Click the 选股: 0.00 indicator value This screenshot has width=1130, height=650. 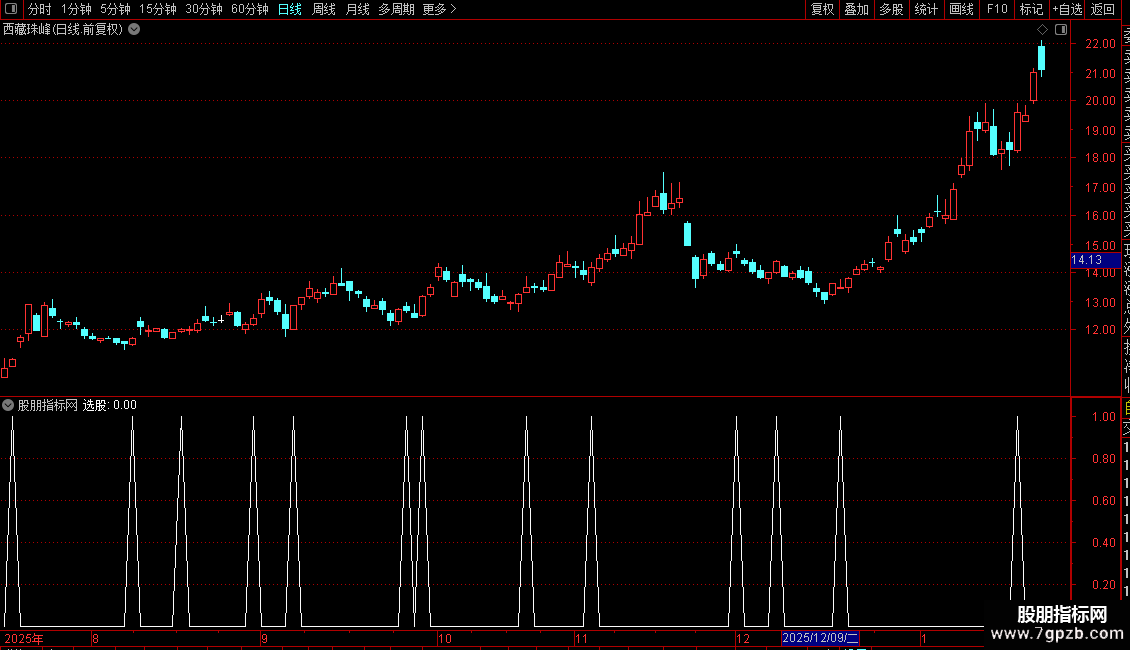110,406
